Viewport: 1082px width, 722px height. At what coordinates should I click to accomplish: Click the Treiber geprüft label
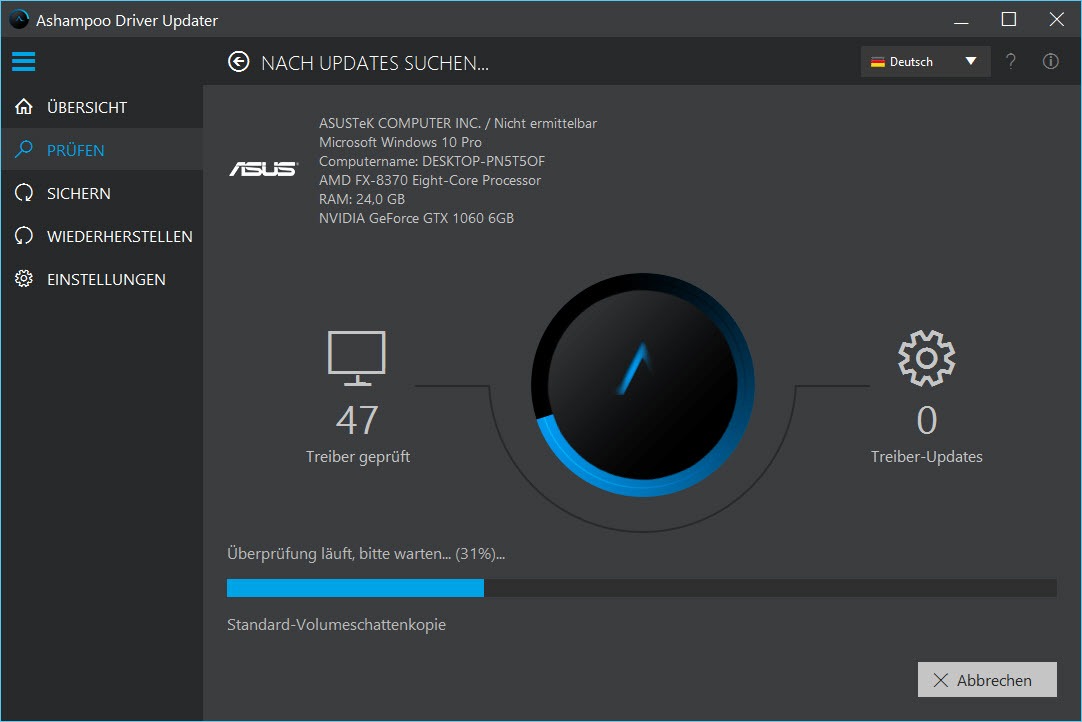coord(357,457)
